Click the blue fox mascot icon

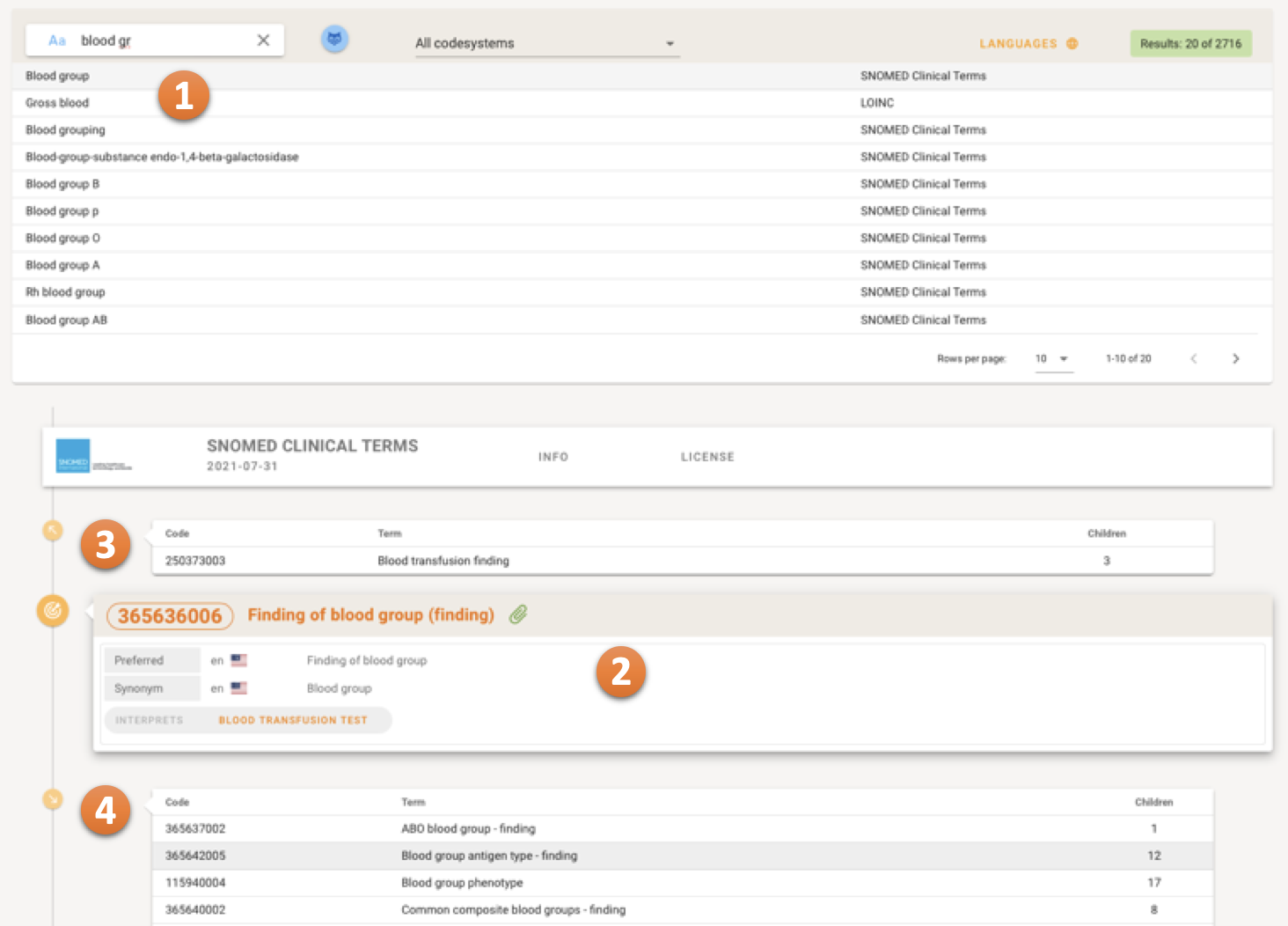[x=334, y=39]
